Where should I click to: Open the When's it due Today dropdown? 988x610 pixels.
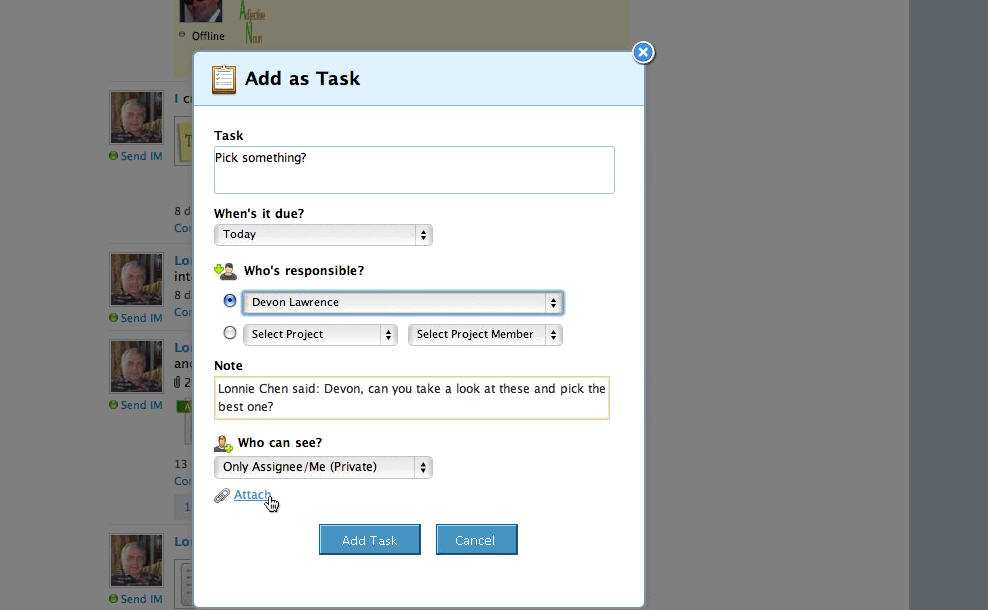[323, 235]
